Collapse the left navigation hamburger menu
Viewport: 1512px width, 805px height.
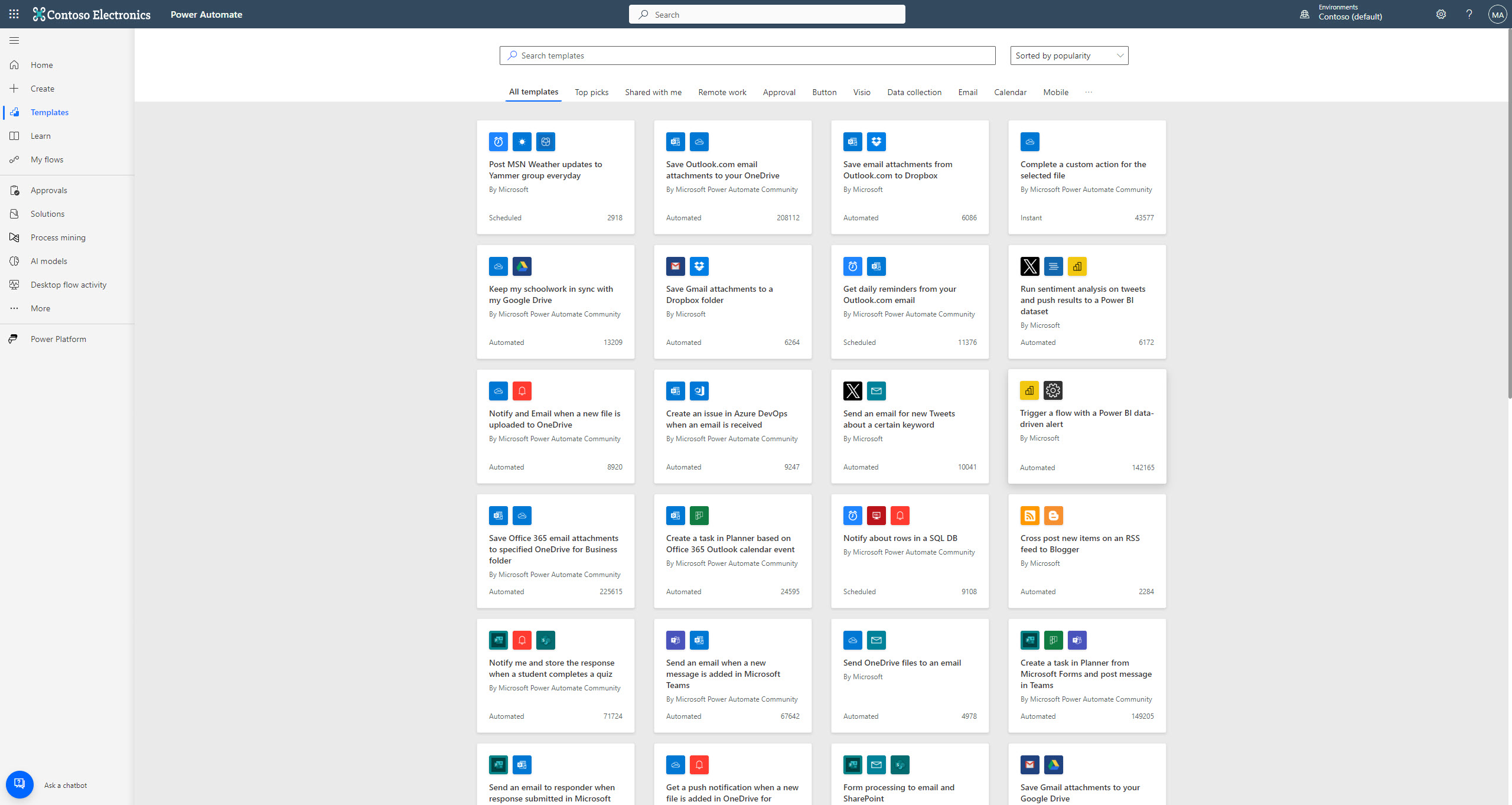pyautogui.click(x=14, y=40)
